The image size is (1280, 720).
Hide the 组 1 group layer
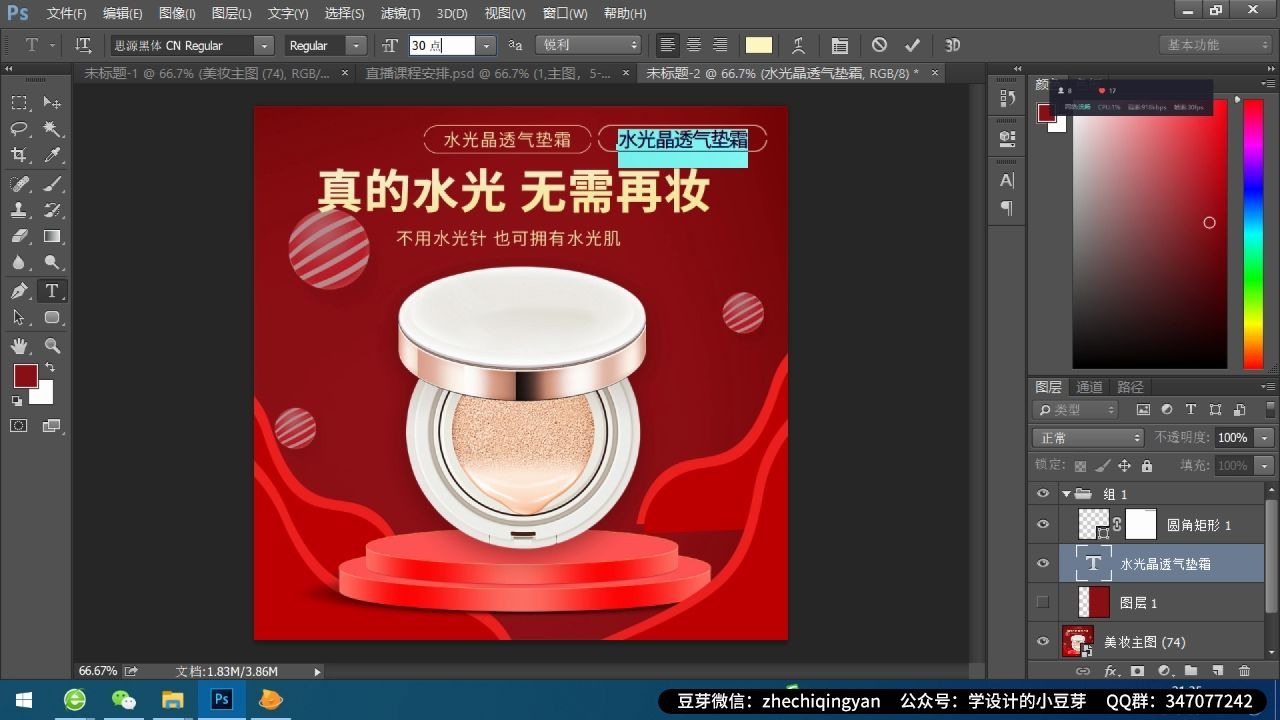click(1043, 494)
